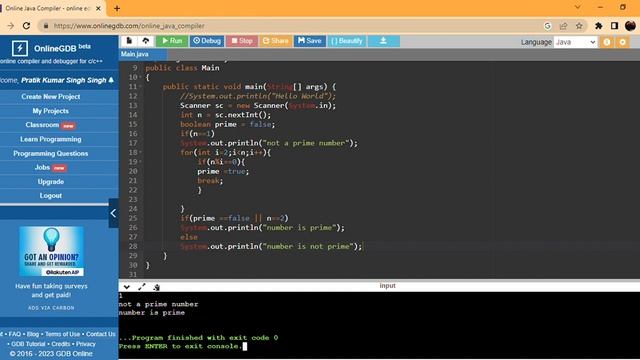Open the GDB Tutorial footer link
Screen dimensions: 640x360
tap(29, 344)
